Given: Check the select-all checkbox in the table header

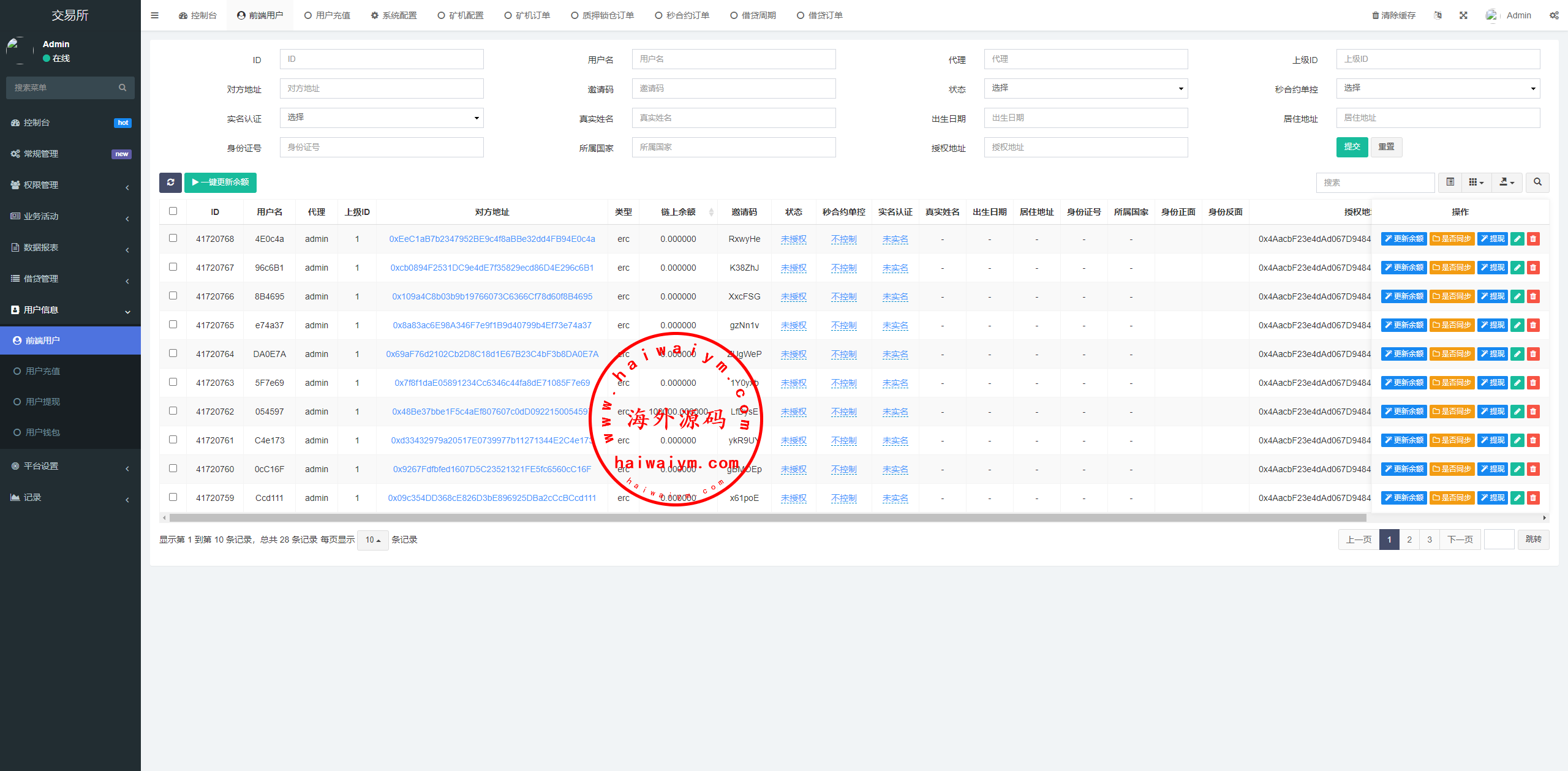Looking at the screenshot, I should click(x=173, y=211).
